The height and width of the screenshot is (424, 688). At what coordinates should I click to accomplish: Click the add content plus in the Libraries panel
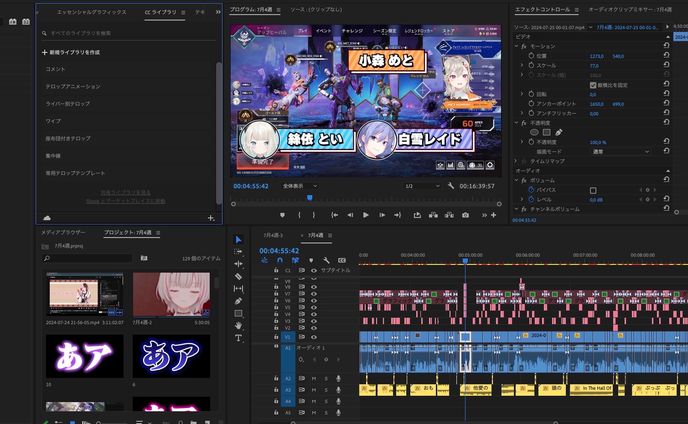click(211, 218)
